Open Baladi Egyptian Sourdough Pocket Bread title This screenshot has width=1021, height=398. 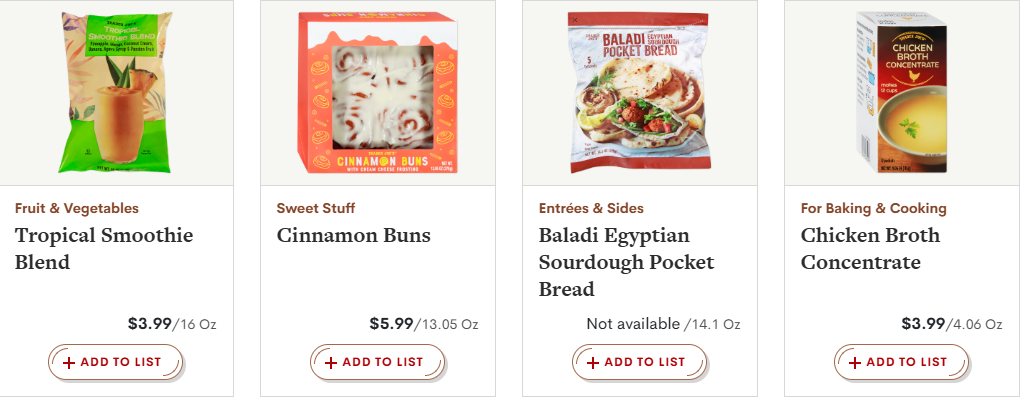[626, 262]
